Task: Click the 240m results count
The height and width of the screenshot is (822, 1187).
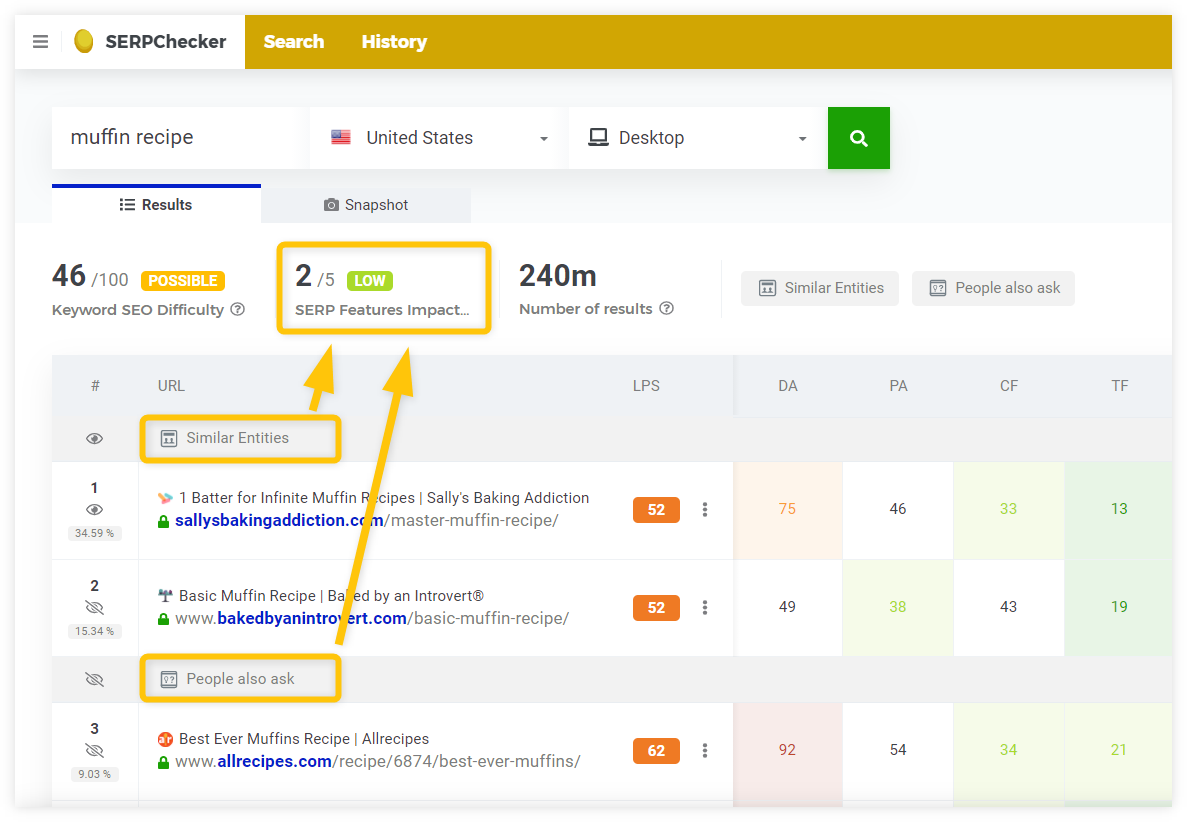Action: (558, 276)
